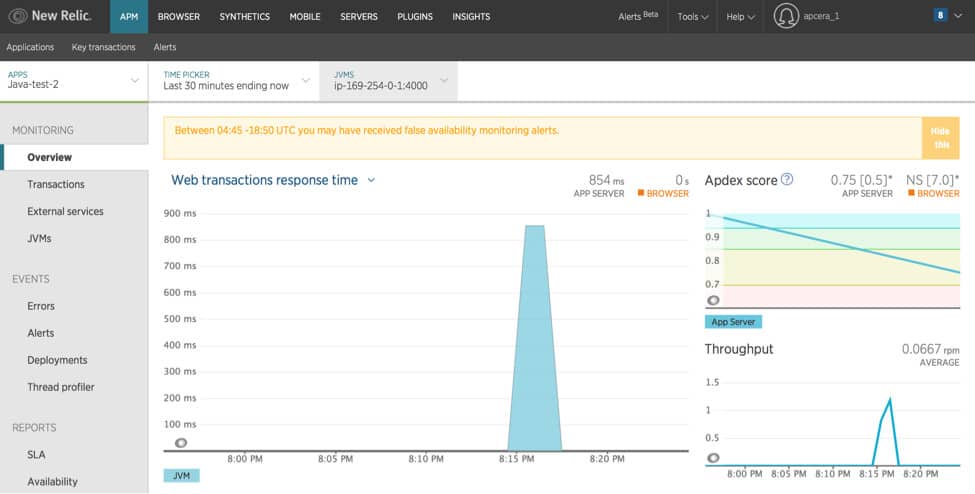Open the Web transactions response time chevron
The image size is (975, 494).
[x=371, y=180]
